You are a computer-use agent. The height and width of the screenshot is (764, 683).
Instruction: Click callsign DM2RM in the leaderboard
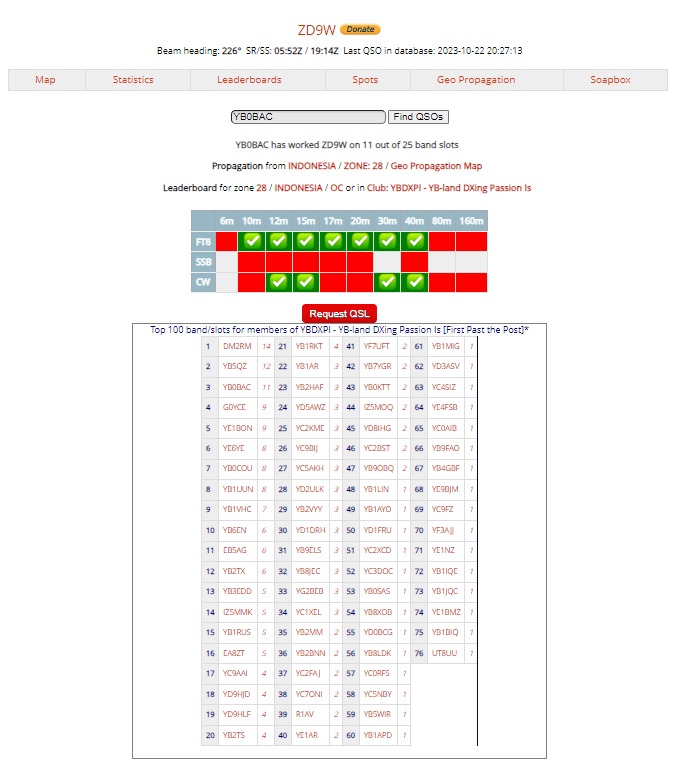(x=237, y=346)
